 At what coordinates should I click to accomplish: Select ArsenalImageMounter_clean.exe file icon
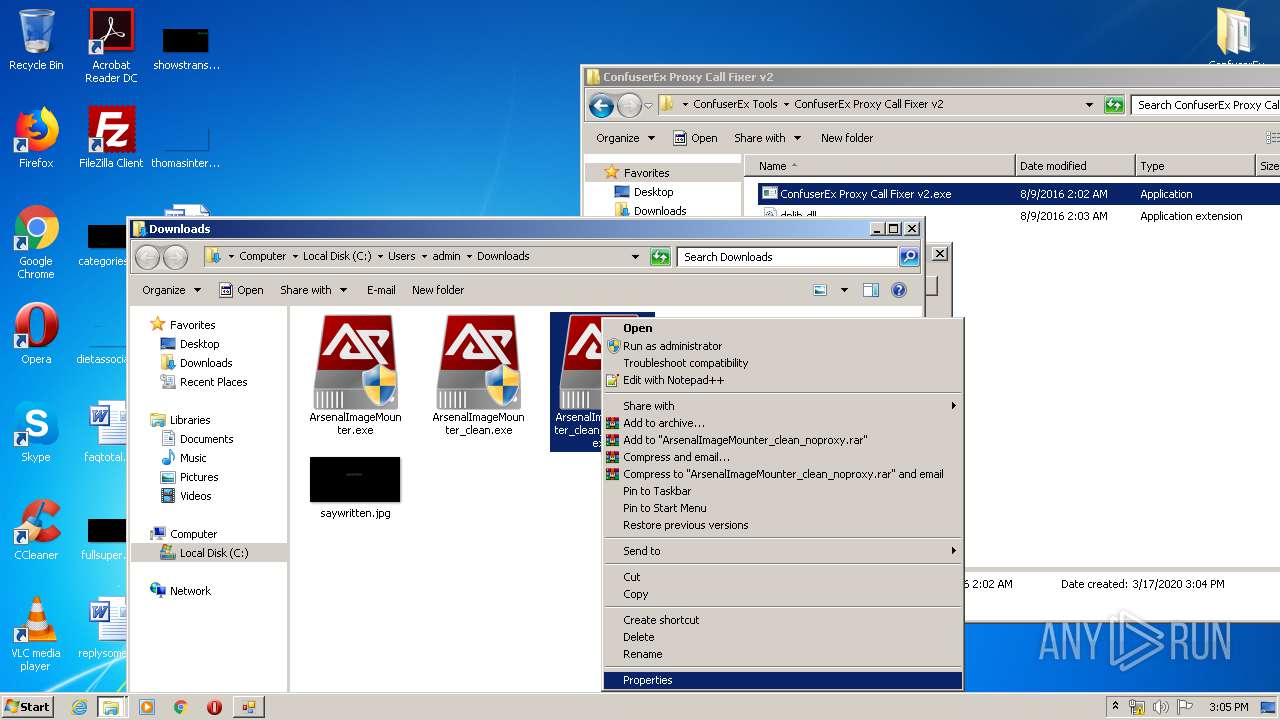pyautogui.click(x=478, y=375)
